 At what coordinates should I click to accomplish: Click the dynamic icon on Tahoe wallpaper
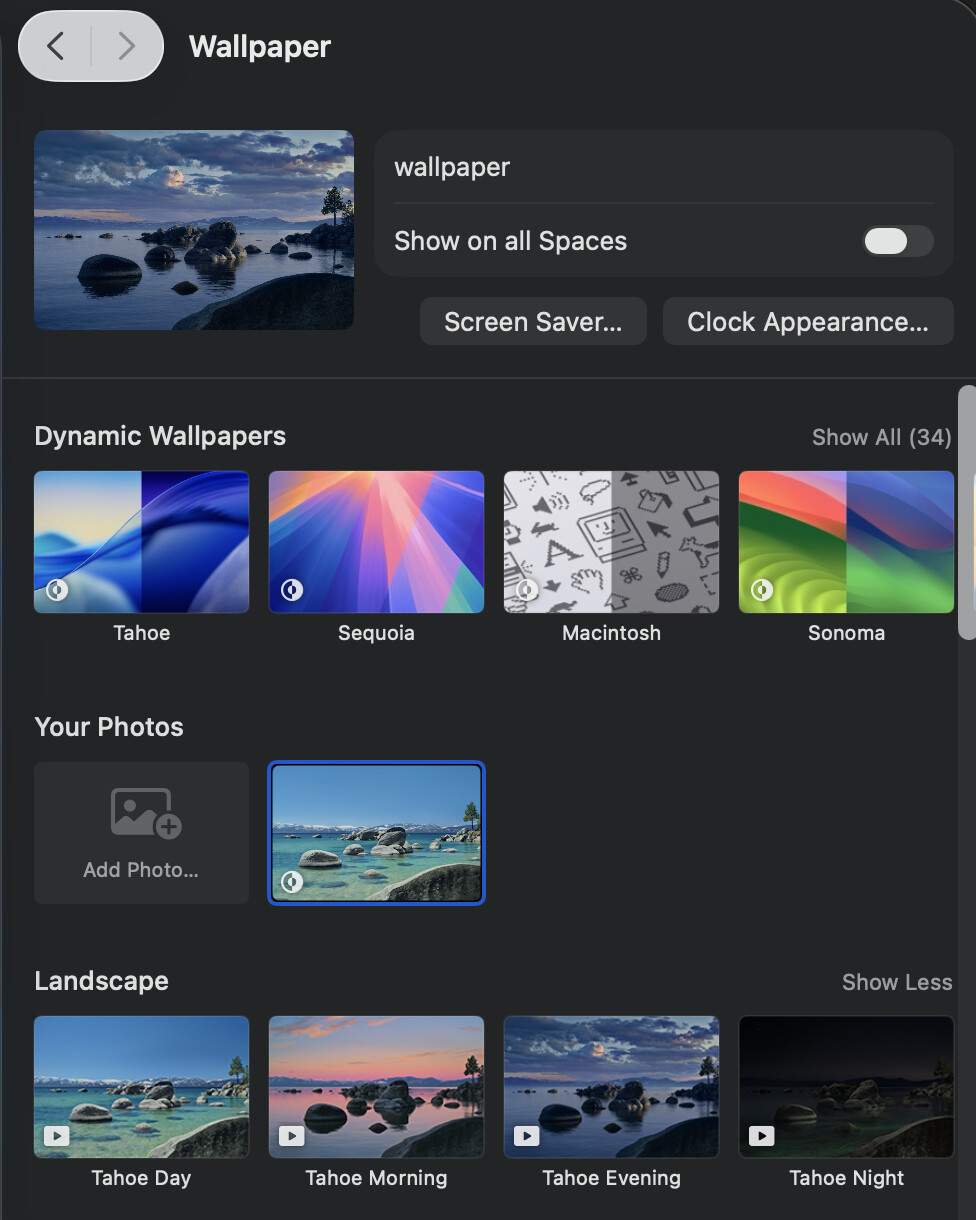[57, 590]
